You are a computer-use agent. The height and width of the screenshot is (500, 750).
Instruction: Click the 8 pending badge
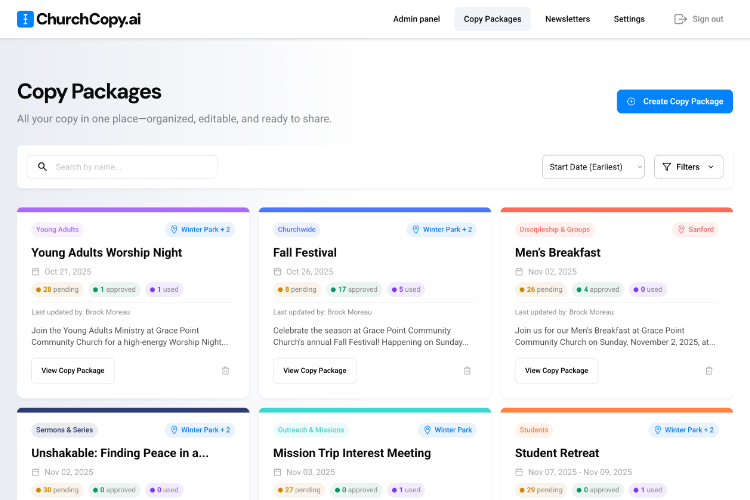pos(297,289)
